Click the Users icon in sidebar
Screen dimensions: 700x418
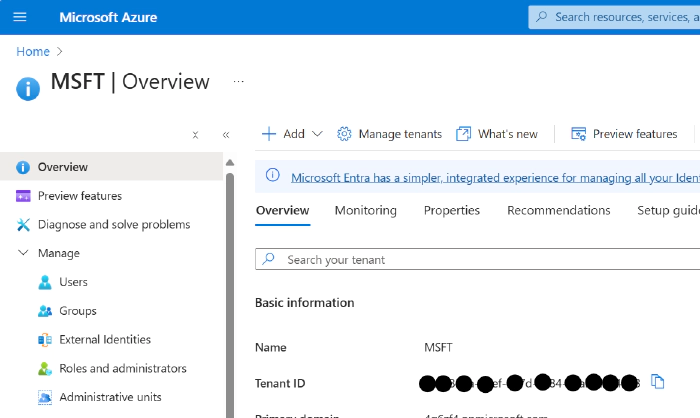coord(45,282)
